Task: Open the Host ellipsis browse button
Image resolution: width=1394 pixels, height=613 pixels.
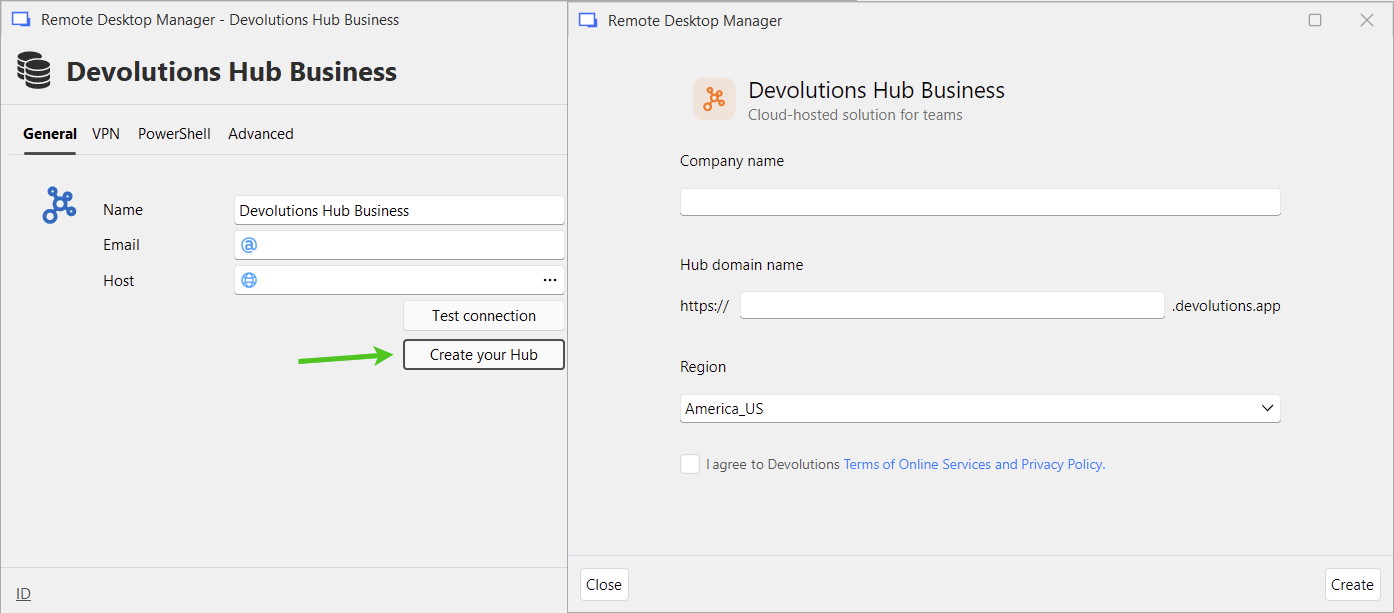Action: pyautogui.click(x=550, y=280)
